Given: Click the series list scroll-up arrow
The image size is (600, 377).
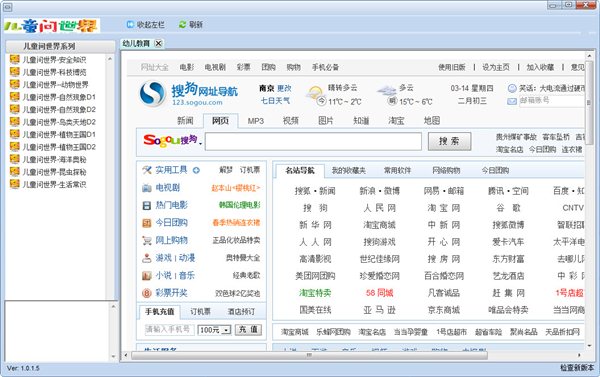Looking at the screenshot, I should pyautogui.click(x=110, y=59).
